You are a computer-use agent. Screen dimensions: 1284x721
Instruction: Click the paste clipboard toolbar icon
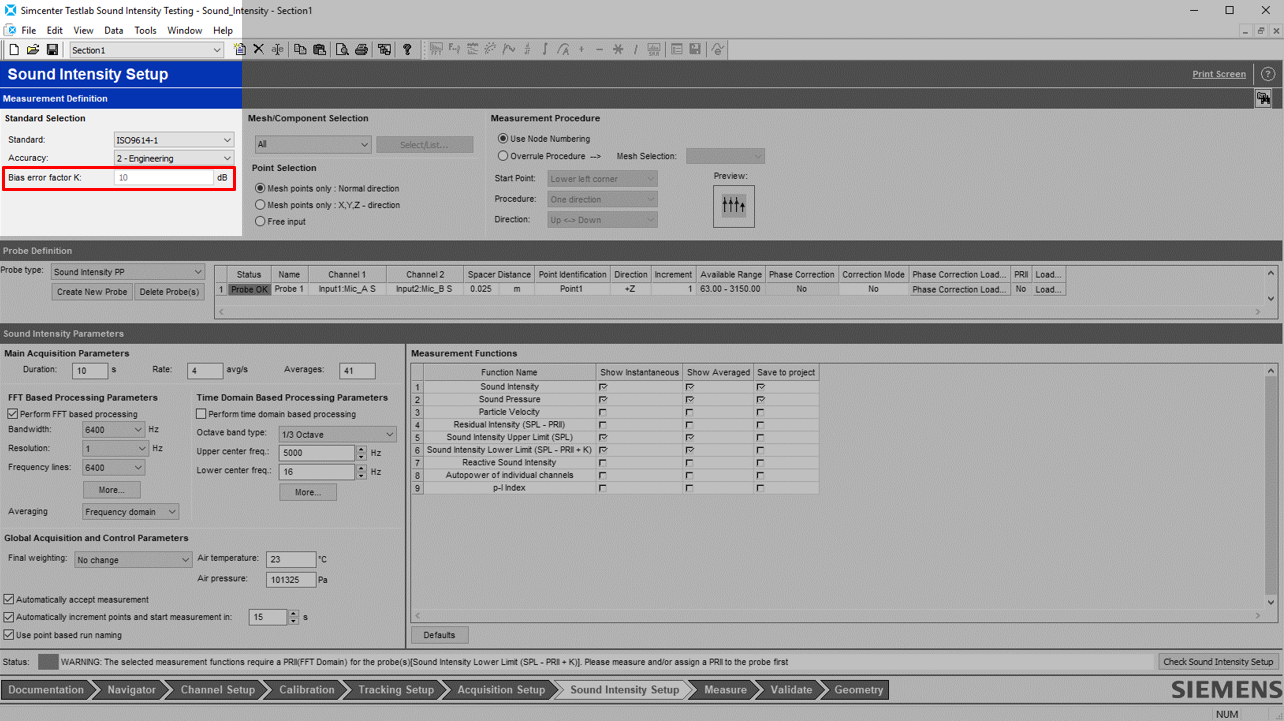coord(320,49)
